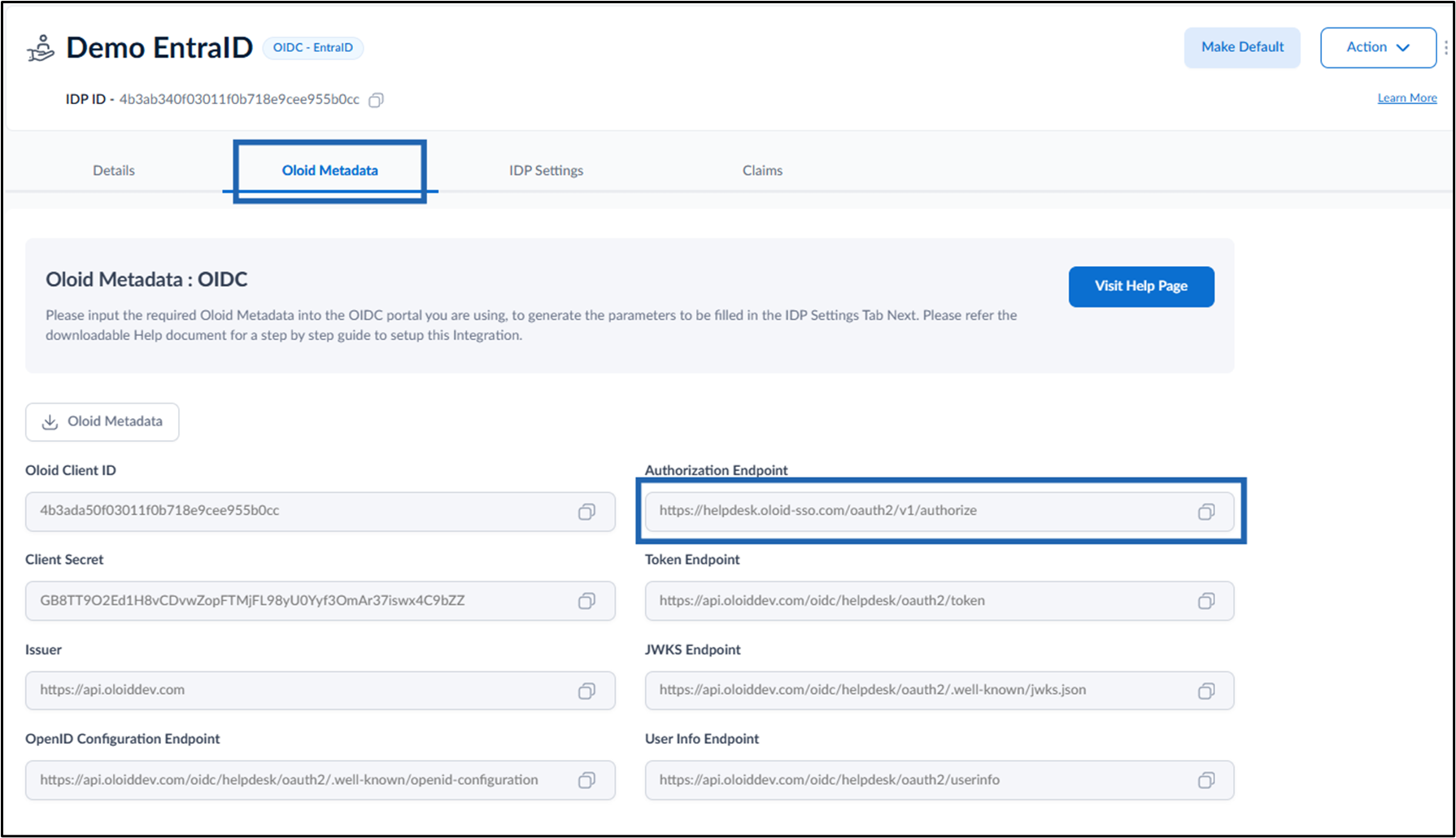Copy the OpenID Configuration Endpoint URL
Viewport: 1456px width, 838px height.
586,780
